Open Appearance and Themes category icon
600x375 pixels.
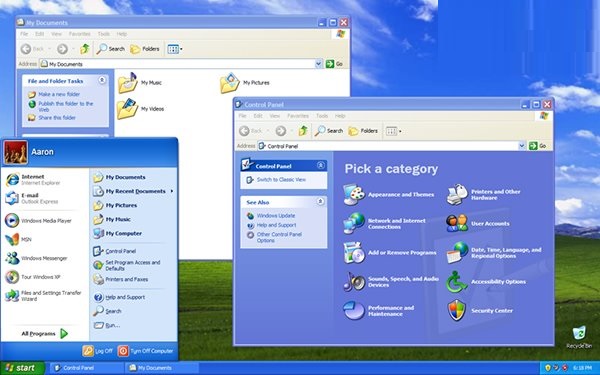354,194
